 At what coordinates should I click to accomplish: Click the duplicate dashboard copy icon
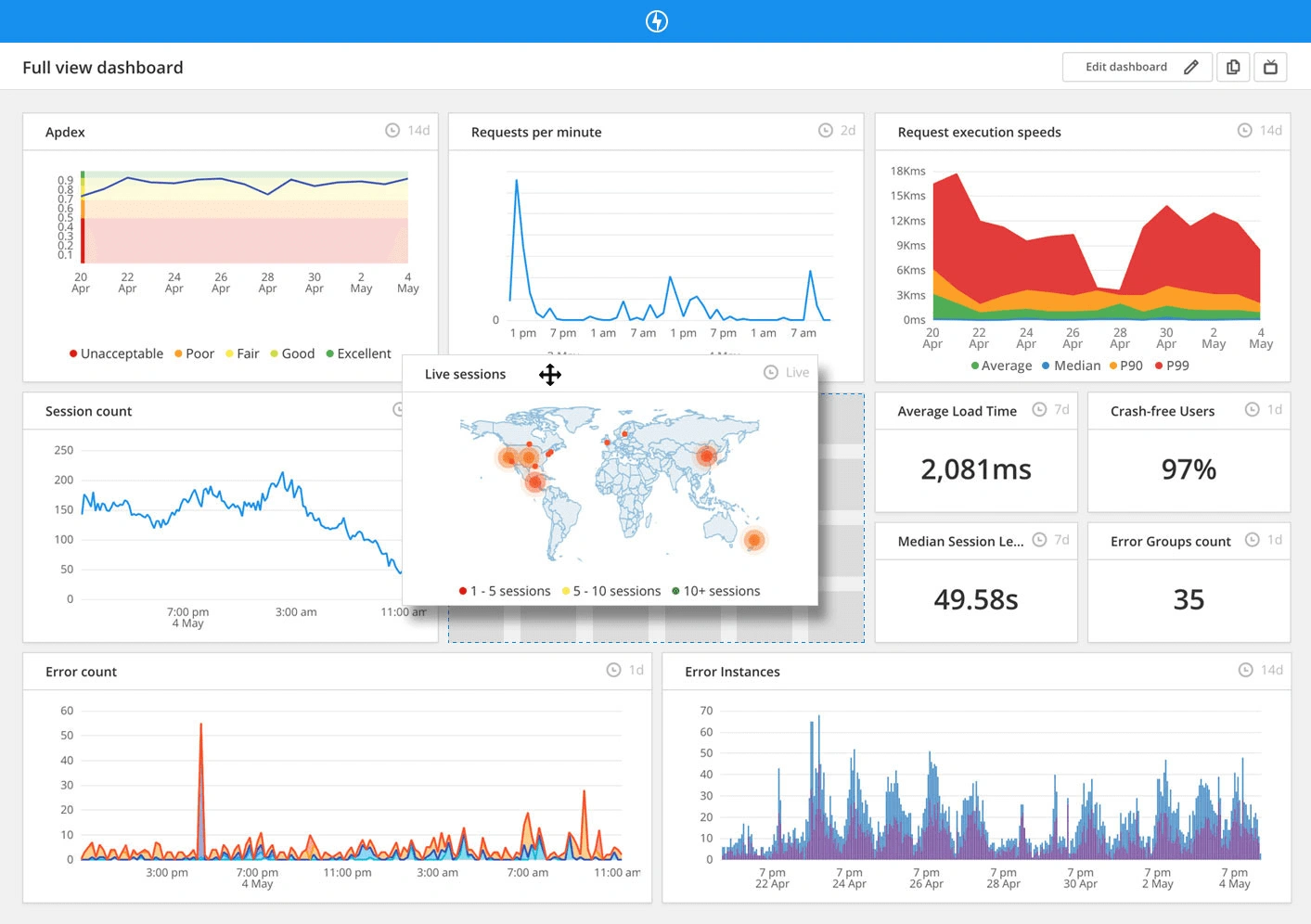(1233, 67)
